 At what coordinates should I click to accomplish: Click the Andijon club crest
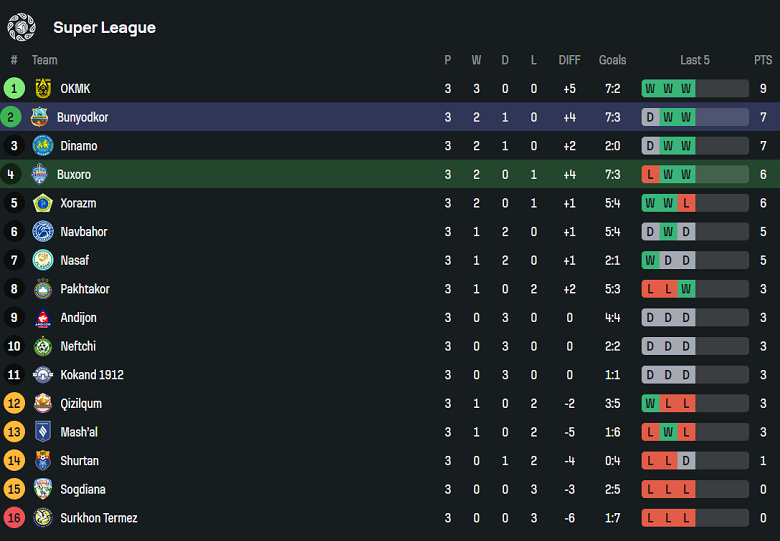click(43, 318)
